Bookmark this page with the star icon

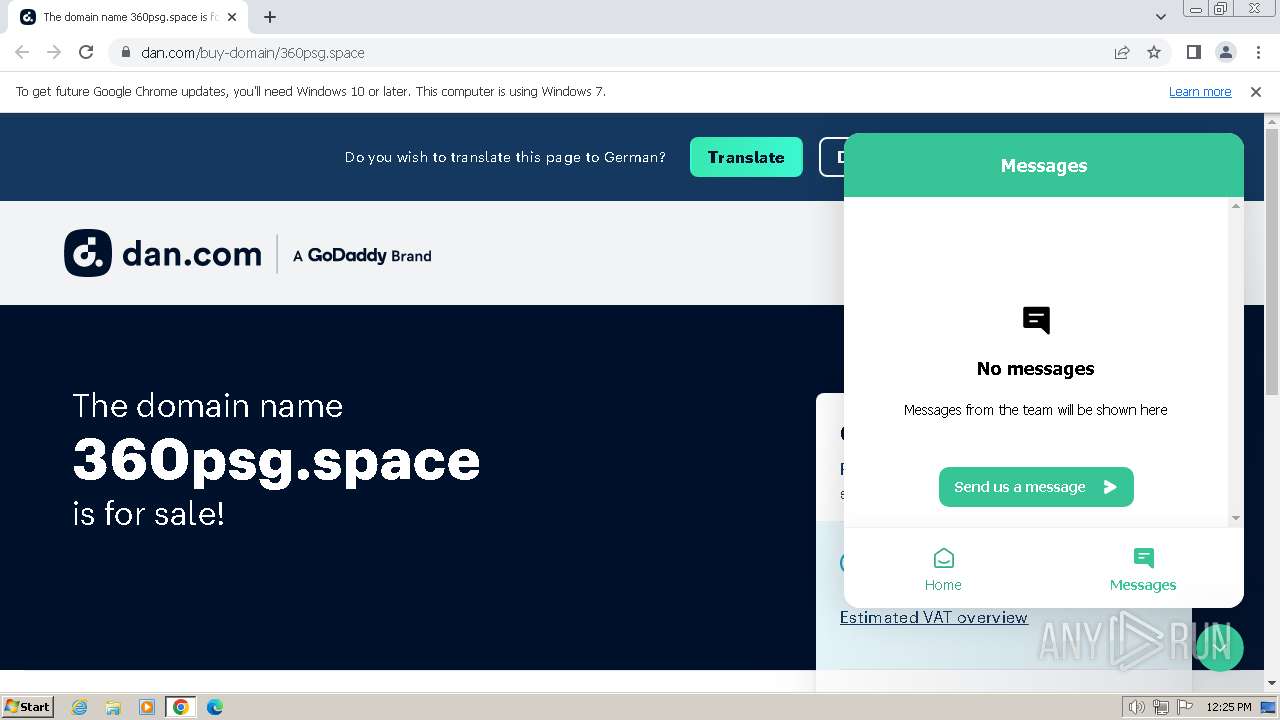point(1154,52)
